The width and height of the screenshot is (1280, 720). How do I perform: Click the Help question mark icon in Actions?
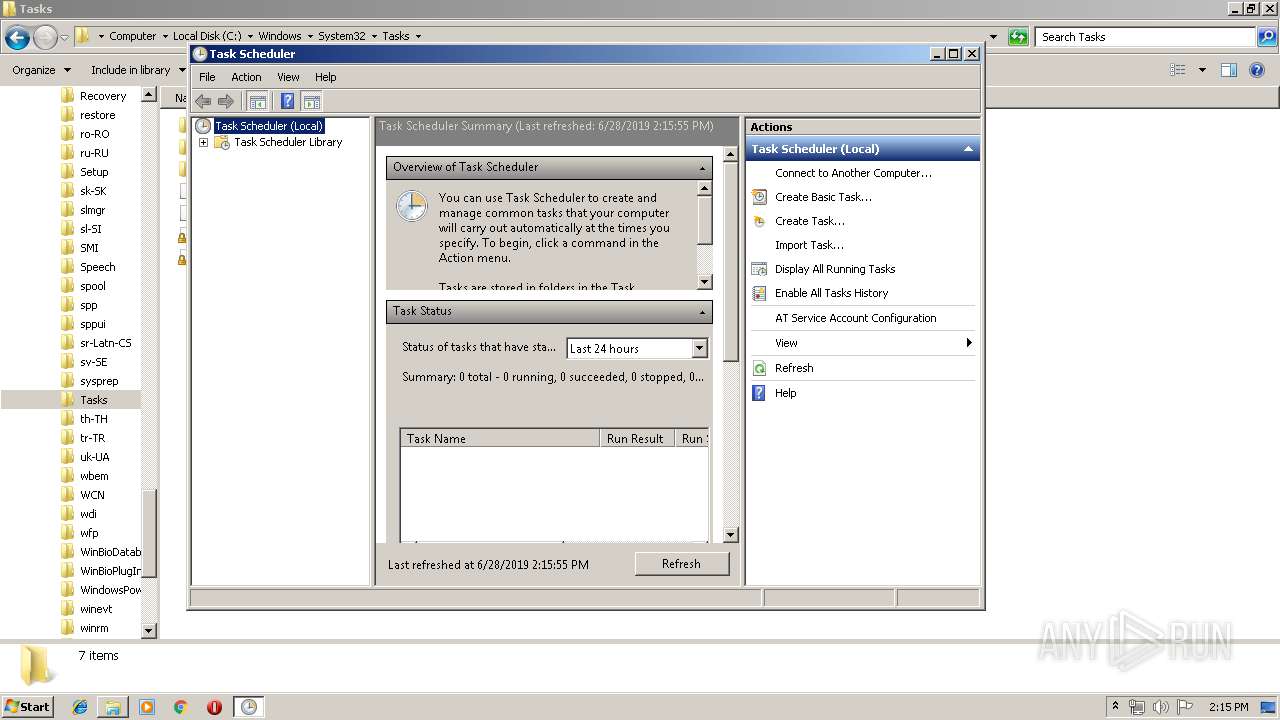click(x=760, y=393)
